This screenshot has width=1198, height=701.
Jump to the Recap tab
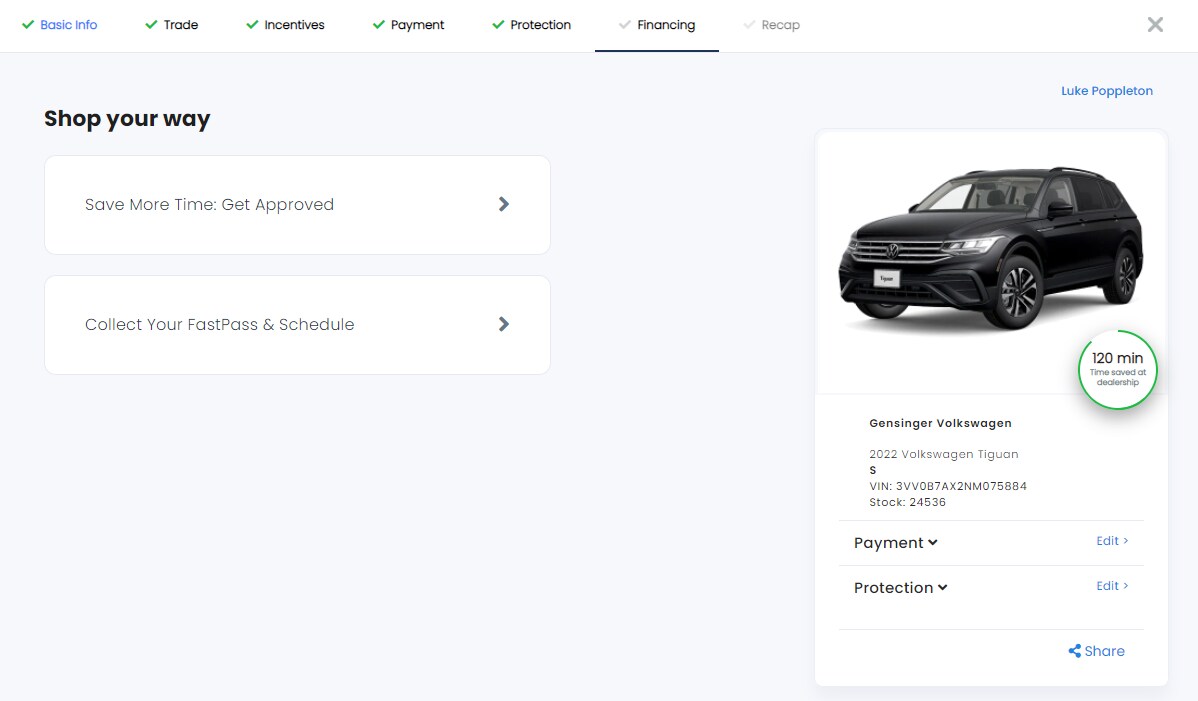pos(771,25)
